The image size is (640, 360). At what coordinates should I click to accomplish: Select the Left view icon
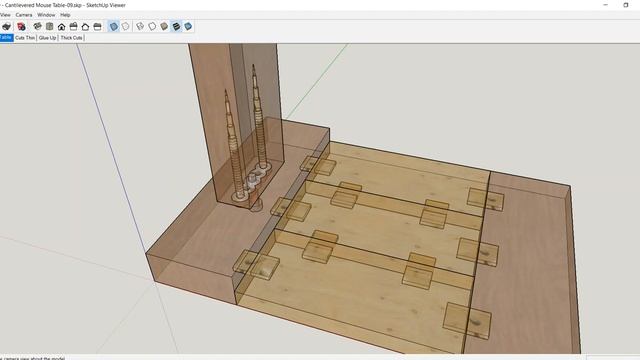97,27
